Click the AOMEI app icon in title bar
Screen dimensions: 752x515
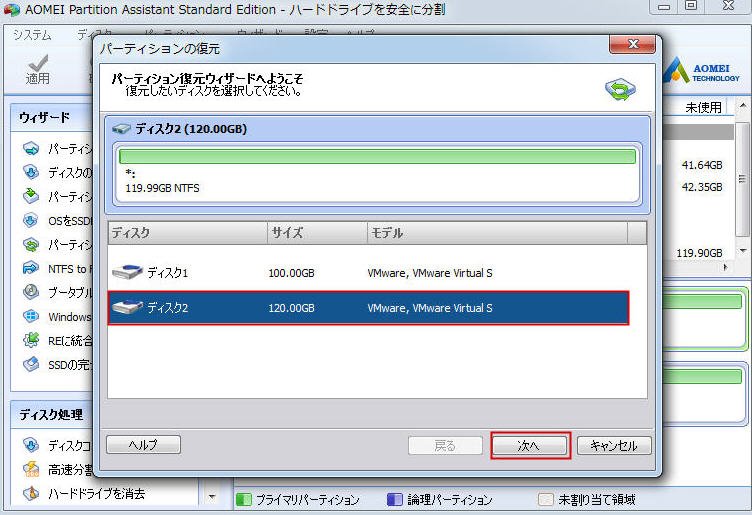[x=12, y=10]
